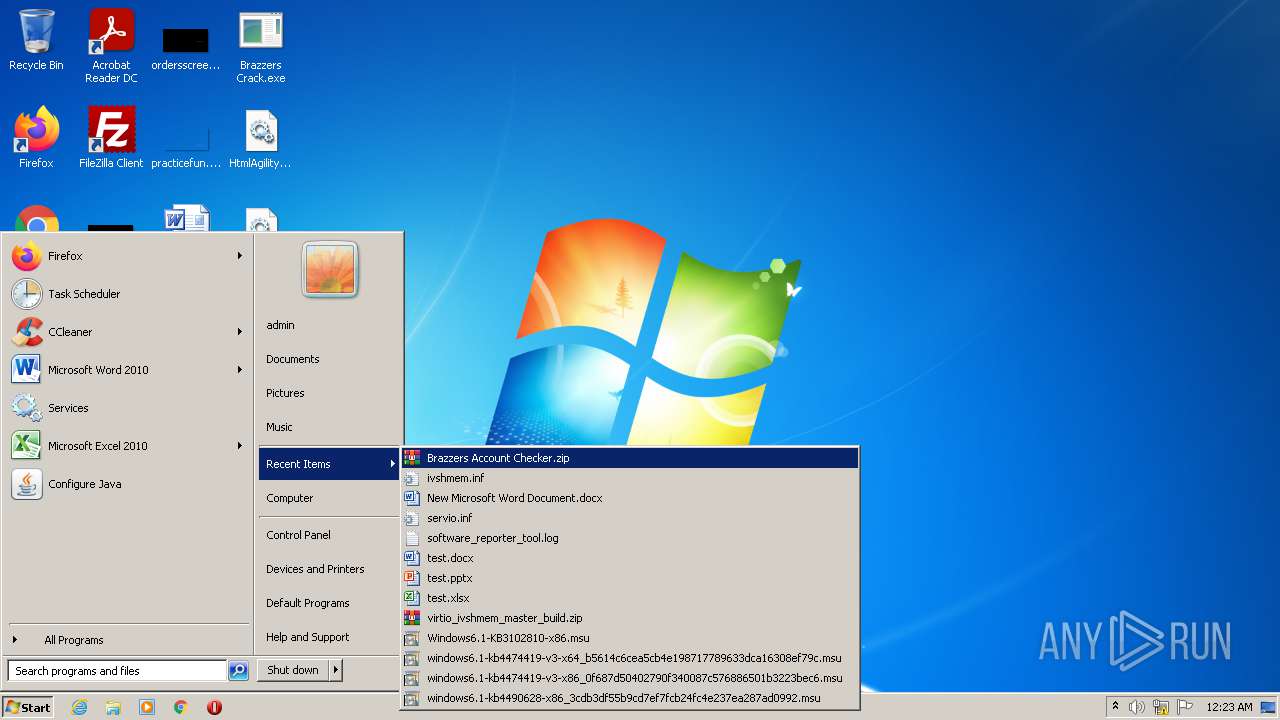
Task: Expand Recent Items submenu
Action: click(329, 464)
